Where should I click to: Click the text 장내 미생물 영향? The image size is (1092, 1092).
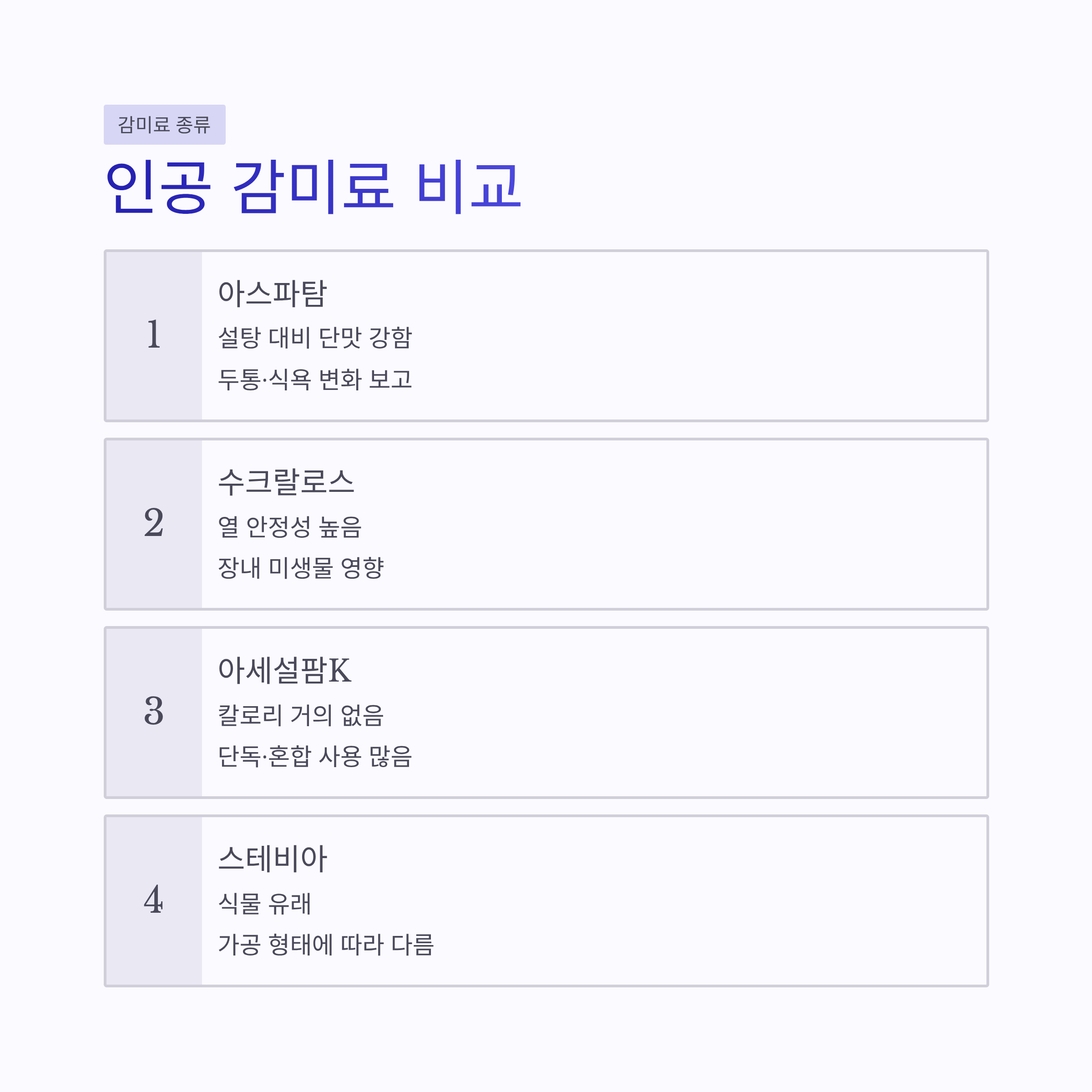[301, 567]
